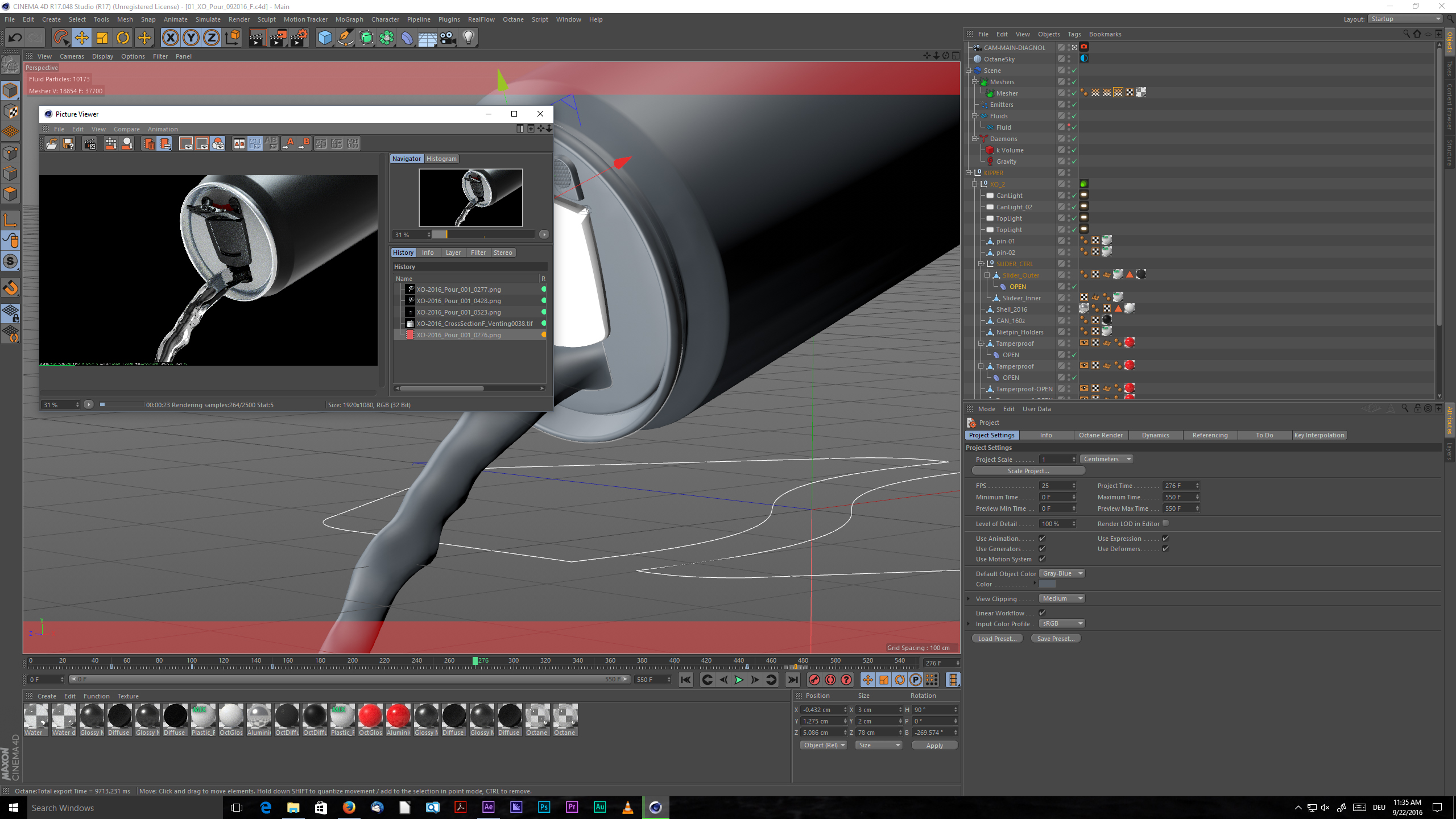Screen dimensions: 1456x819
Task: Click the Save Preset button
Action: coord(1055,639)
